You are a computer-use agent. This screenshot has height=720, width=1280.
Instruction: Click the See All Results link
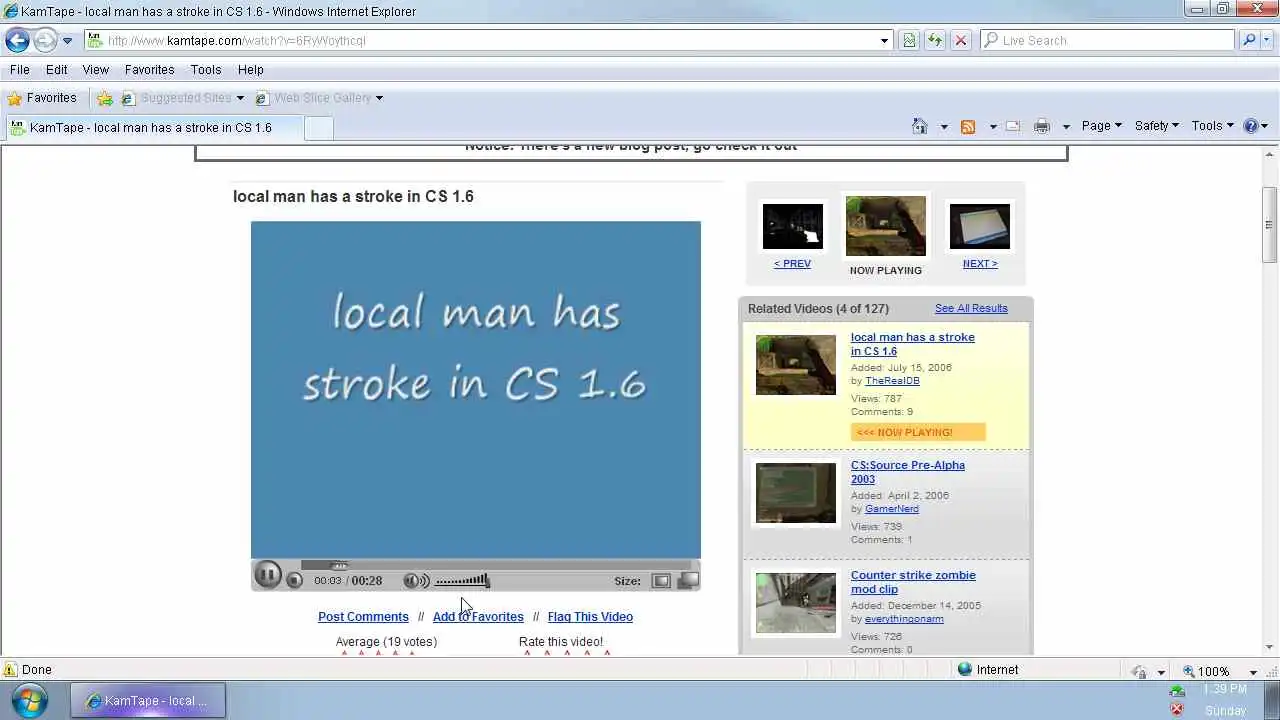coord(971,308)
